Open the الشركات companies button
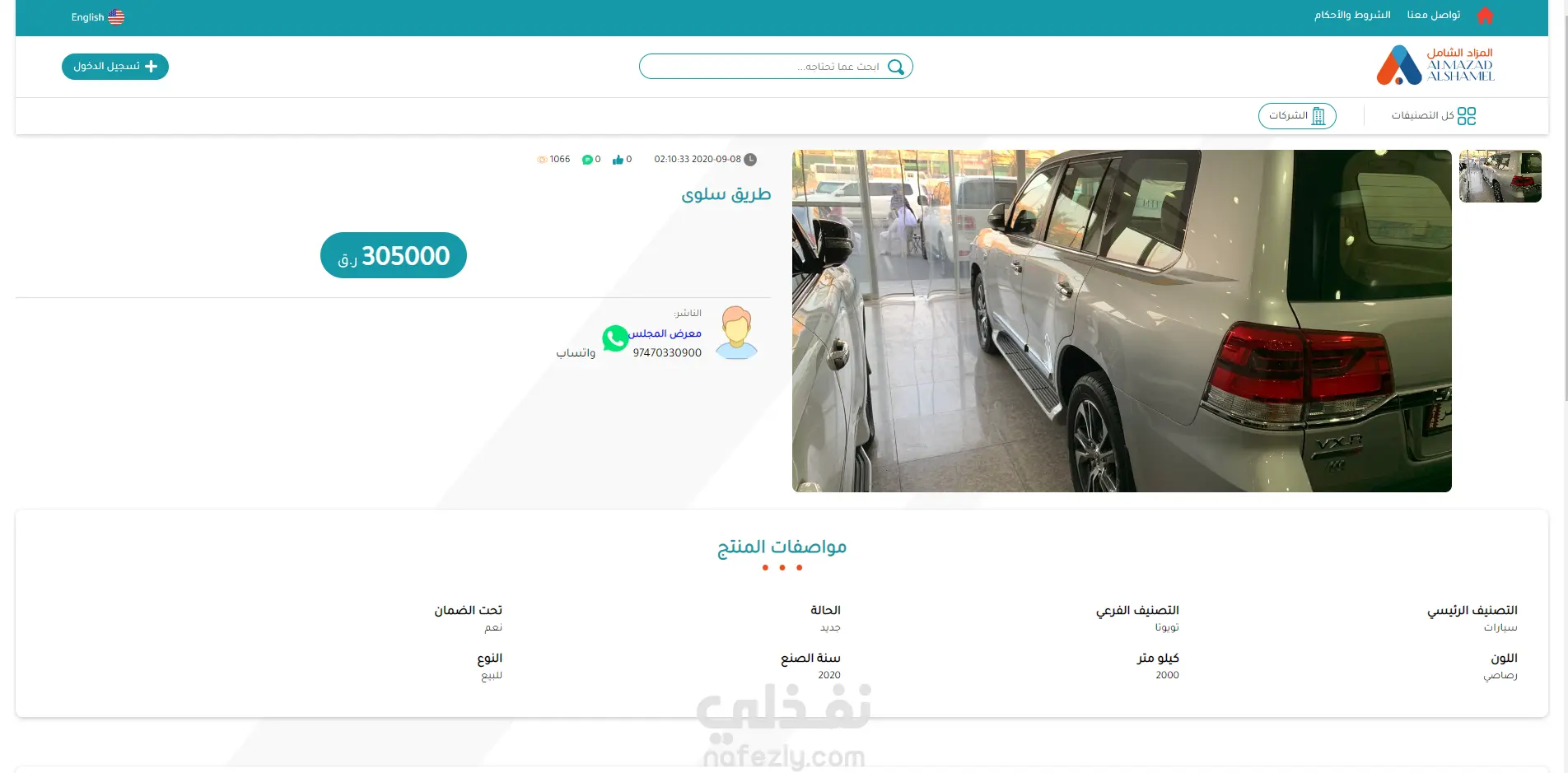Image resolution: width=1568 pixels, height=773 pixels. pyautogui.click(x=1297, y=116)
